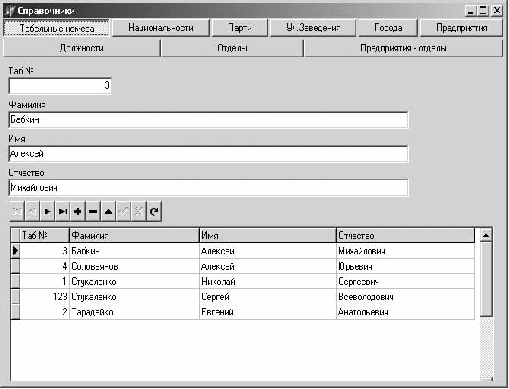
Task: Open the Тарифы tab
Action: [240, 28]
